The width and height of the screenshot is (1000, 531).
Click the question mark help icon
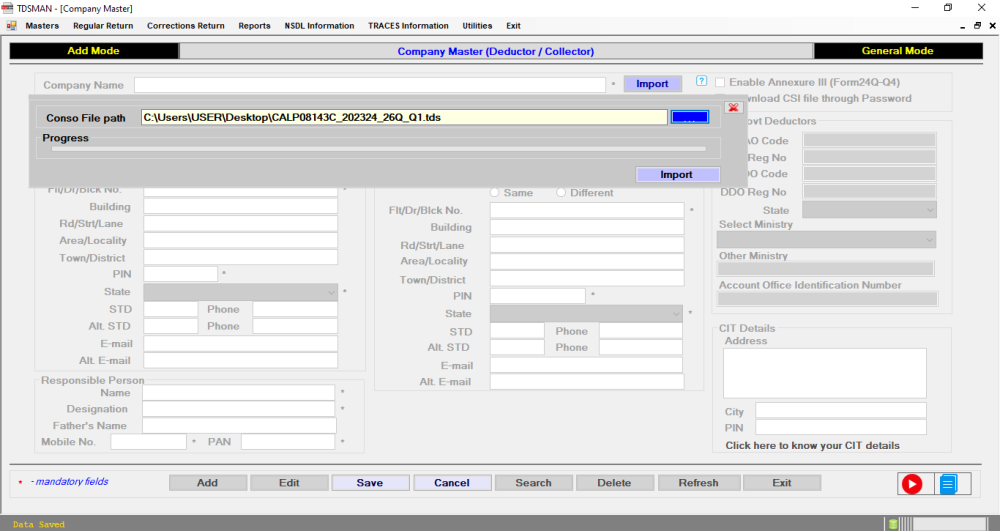click(701, 82)
